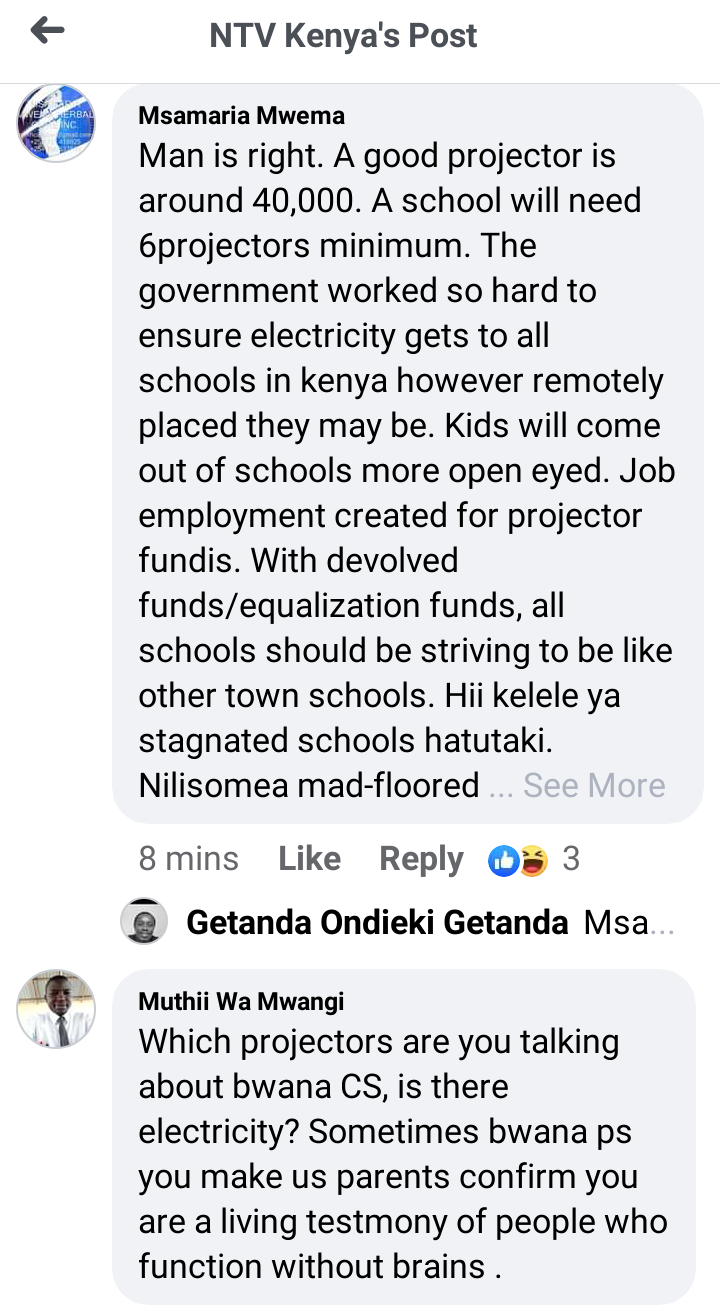
Task: Tap the 8 mins timestamp
Action: pyautogui.click(x=189, y=859)
